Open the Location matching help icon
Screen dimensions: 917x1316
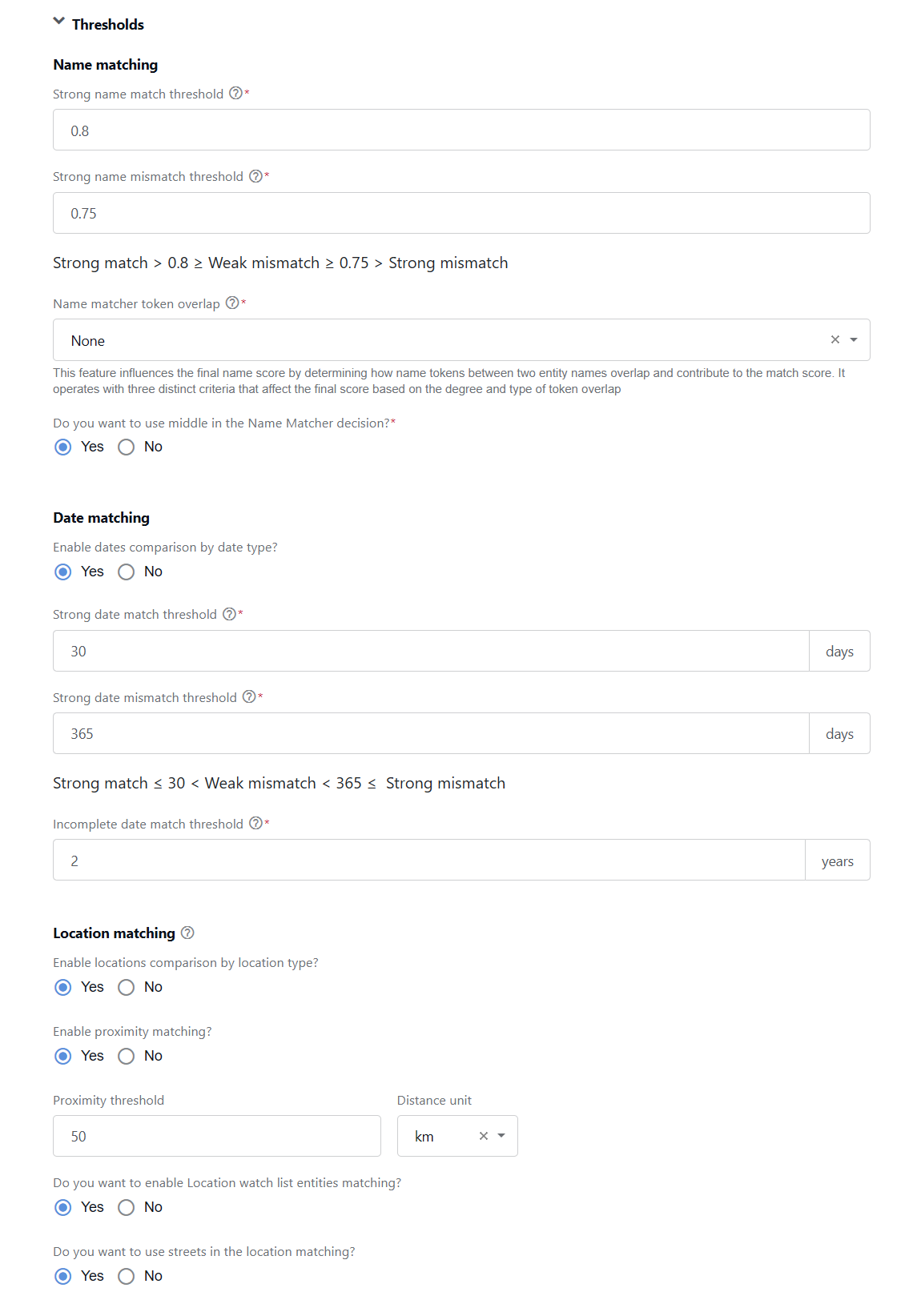(x=187, y=933)
